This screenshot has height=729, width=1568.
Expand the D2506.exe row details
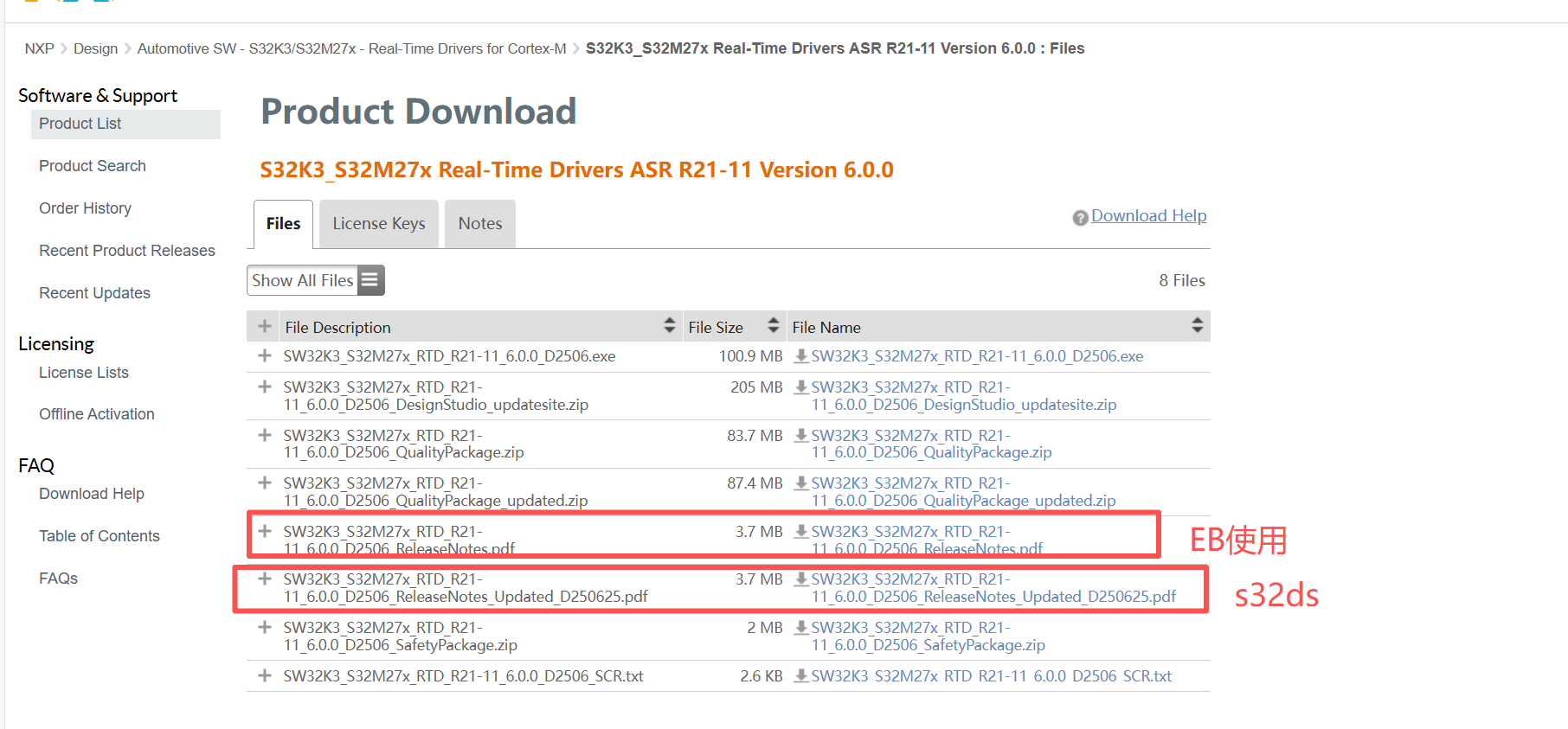click(x=265, y=355)
